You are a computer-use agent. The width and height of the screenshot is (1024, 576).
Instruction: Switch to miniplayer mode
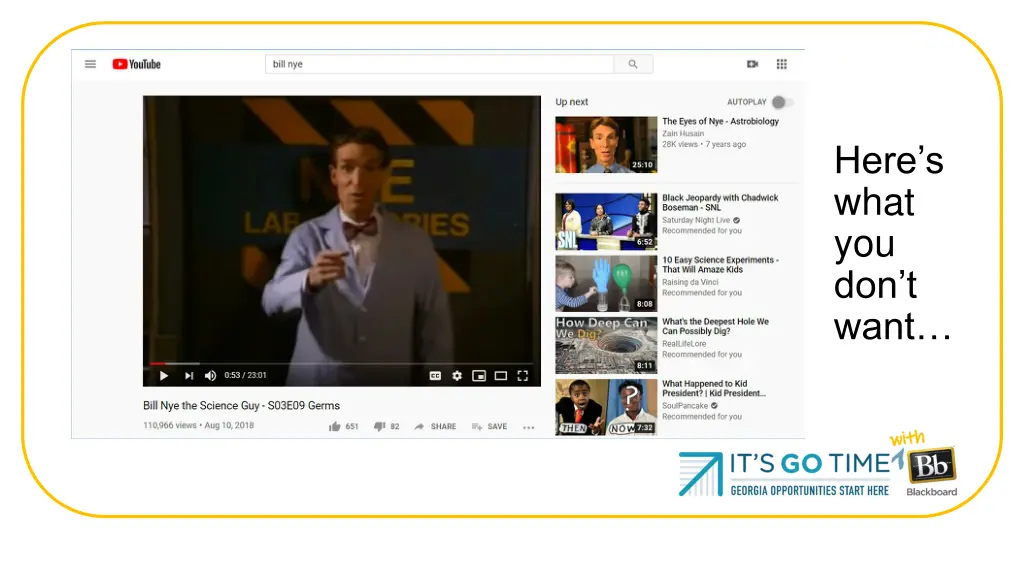pyautogui.click(x=479, y=376)
